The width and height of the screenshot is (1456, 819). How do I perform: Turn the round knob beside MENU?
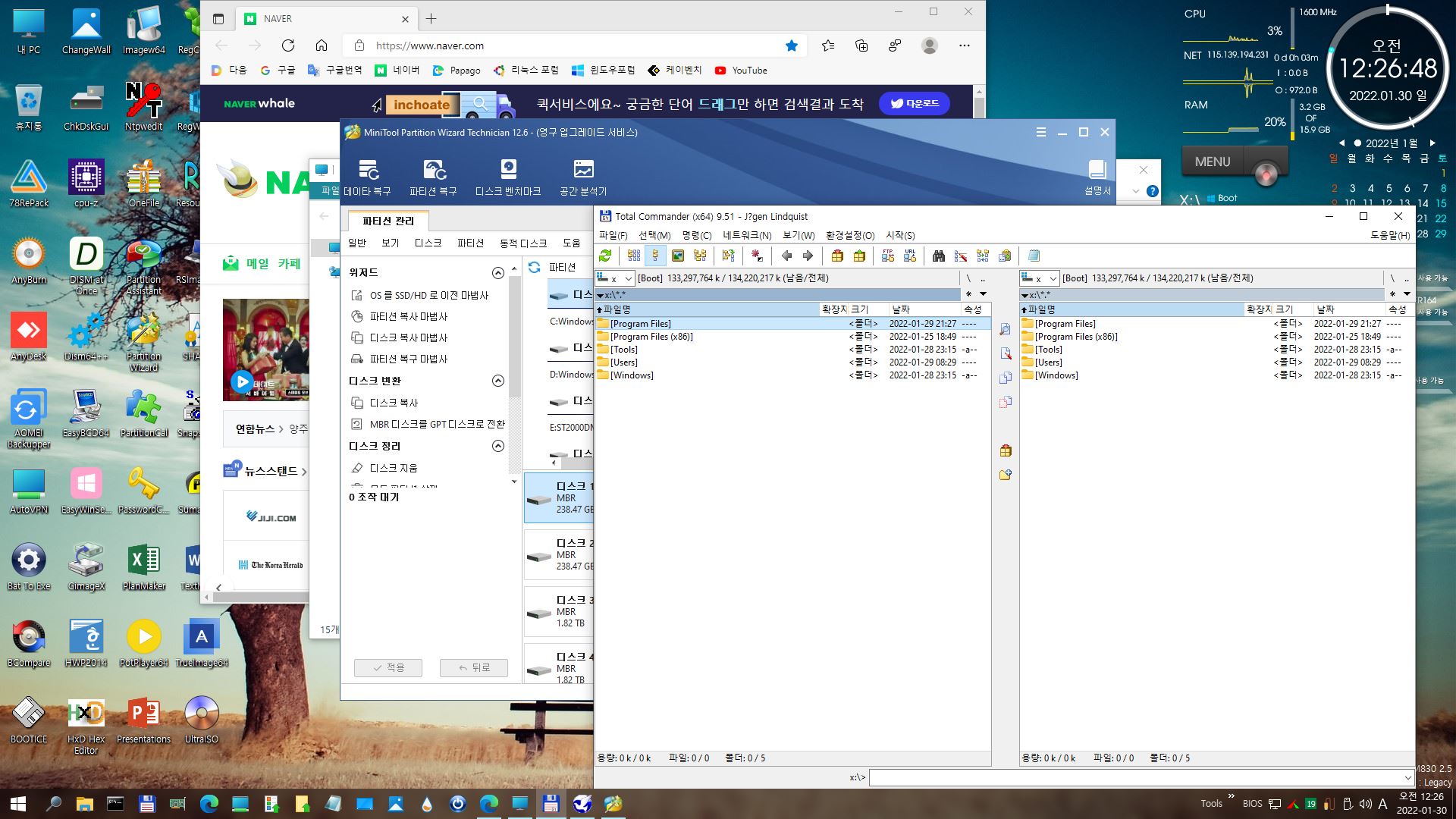coord(1266,174)
